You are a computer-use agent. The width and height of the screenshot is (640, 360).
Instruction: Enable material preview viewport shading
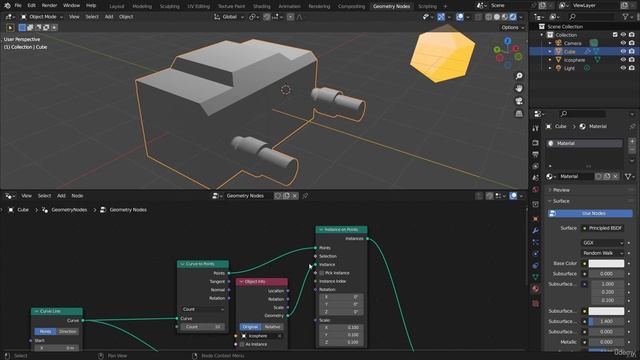(505, 17)
